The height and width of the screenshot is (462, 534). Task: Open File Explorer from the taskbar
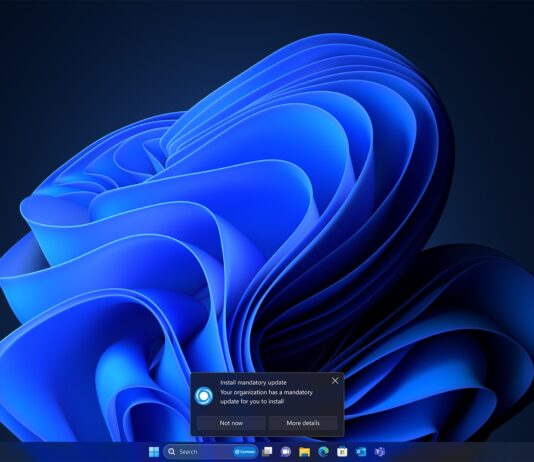pyautogui.click(x=304, y=452)
